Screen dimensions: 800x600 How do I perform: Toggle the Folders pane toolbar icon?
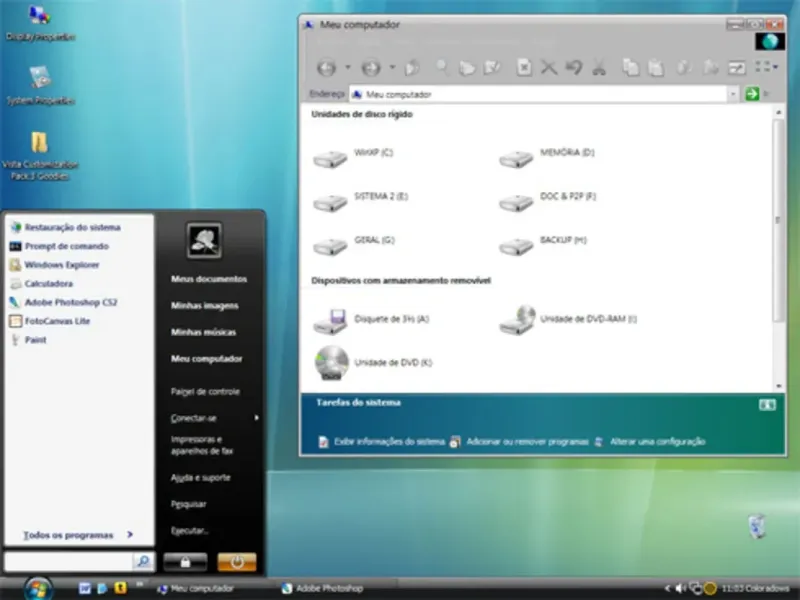click(x=467, y=67)
